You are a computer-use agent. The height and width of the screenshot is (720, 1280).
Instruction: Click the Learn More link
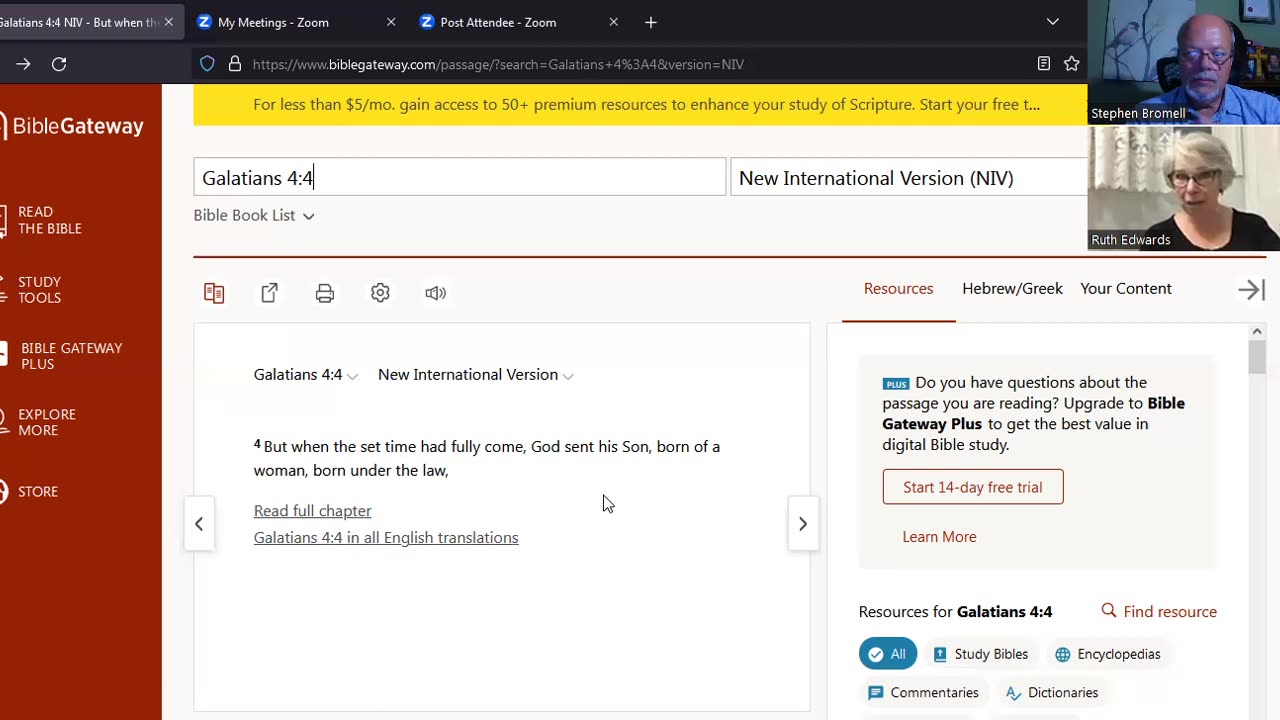click(939, 536)
